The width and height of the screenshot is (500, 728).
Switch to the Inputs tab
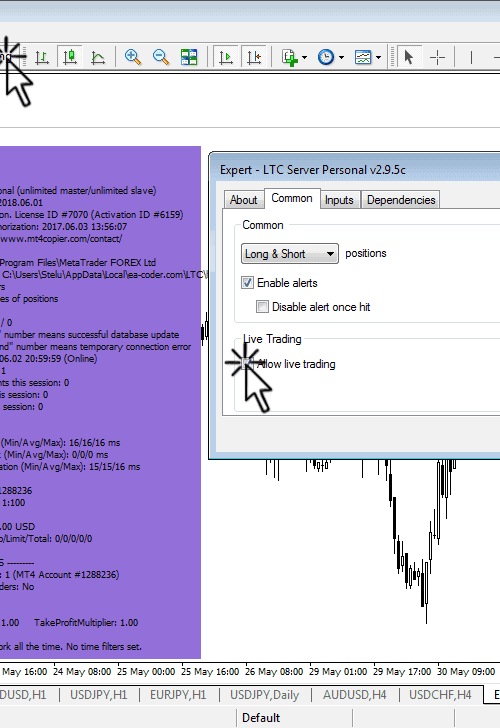(339, 200)
